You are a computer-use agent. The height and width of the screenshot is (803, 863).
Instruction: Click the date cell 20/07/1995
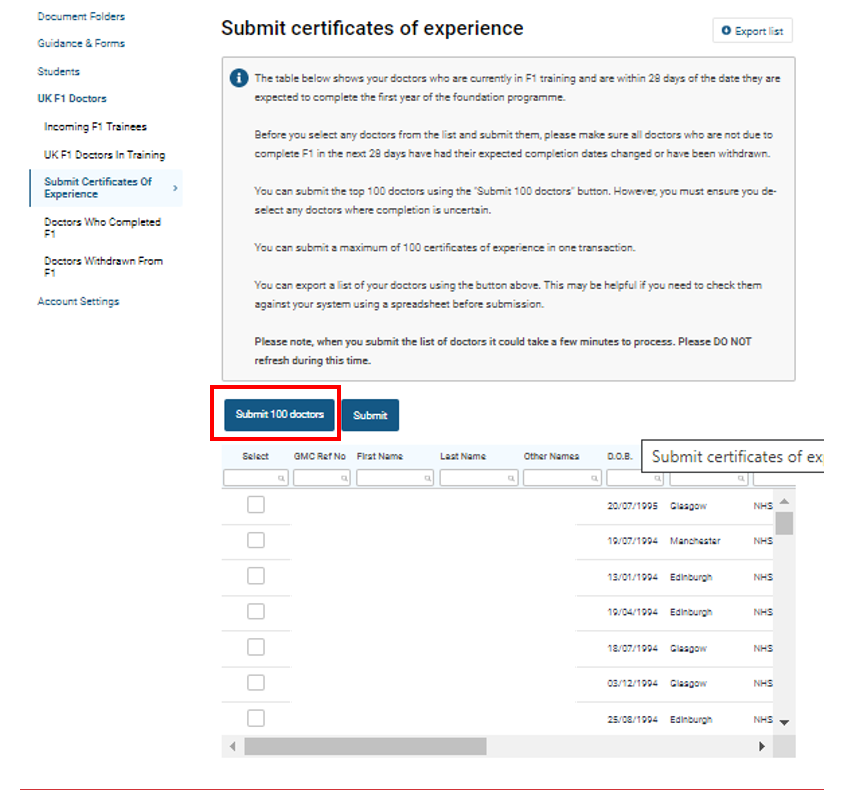[x=632, y=506]
